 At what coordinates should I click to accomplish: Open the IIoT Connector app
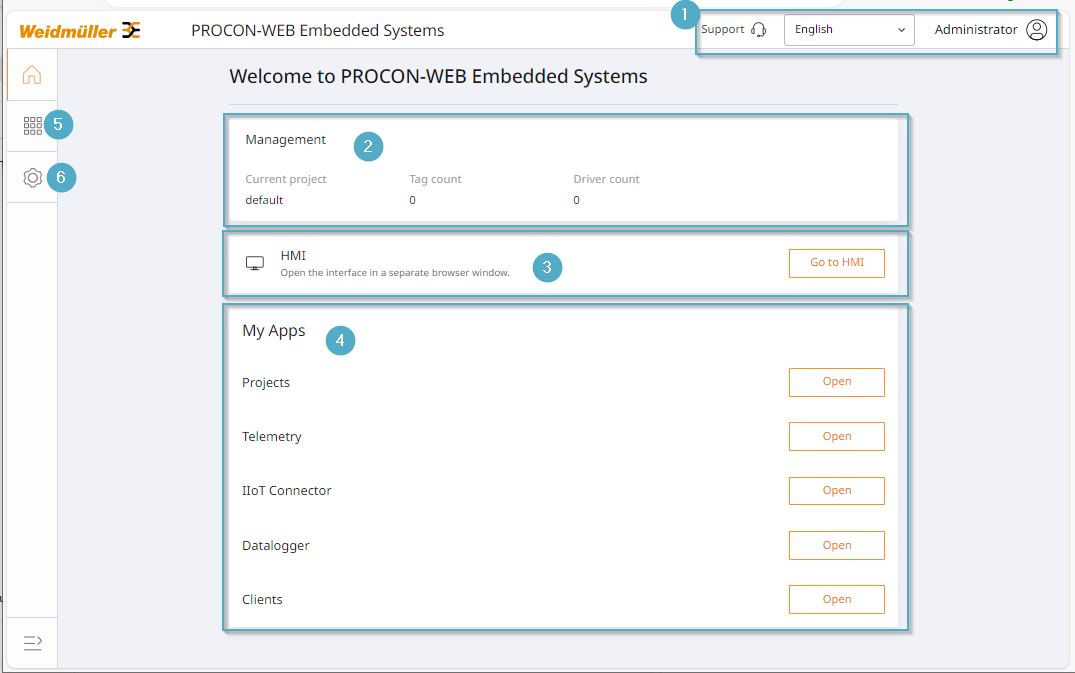836,491
